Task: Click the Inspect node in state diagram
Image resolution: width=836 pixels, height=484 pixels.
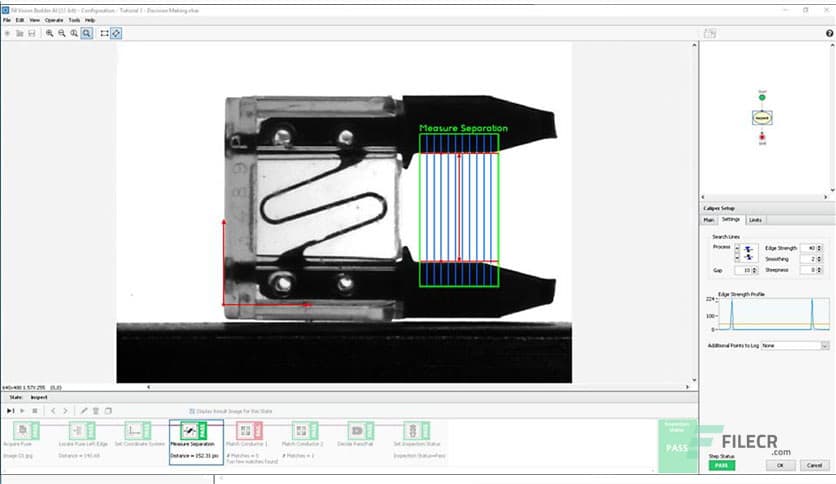Action: (762, 117)
